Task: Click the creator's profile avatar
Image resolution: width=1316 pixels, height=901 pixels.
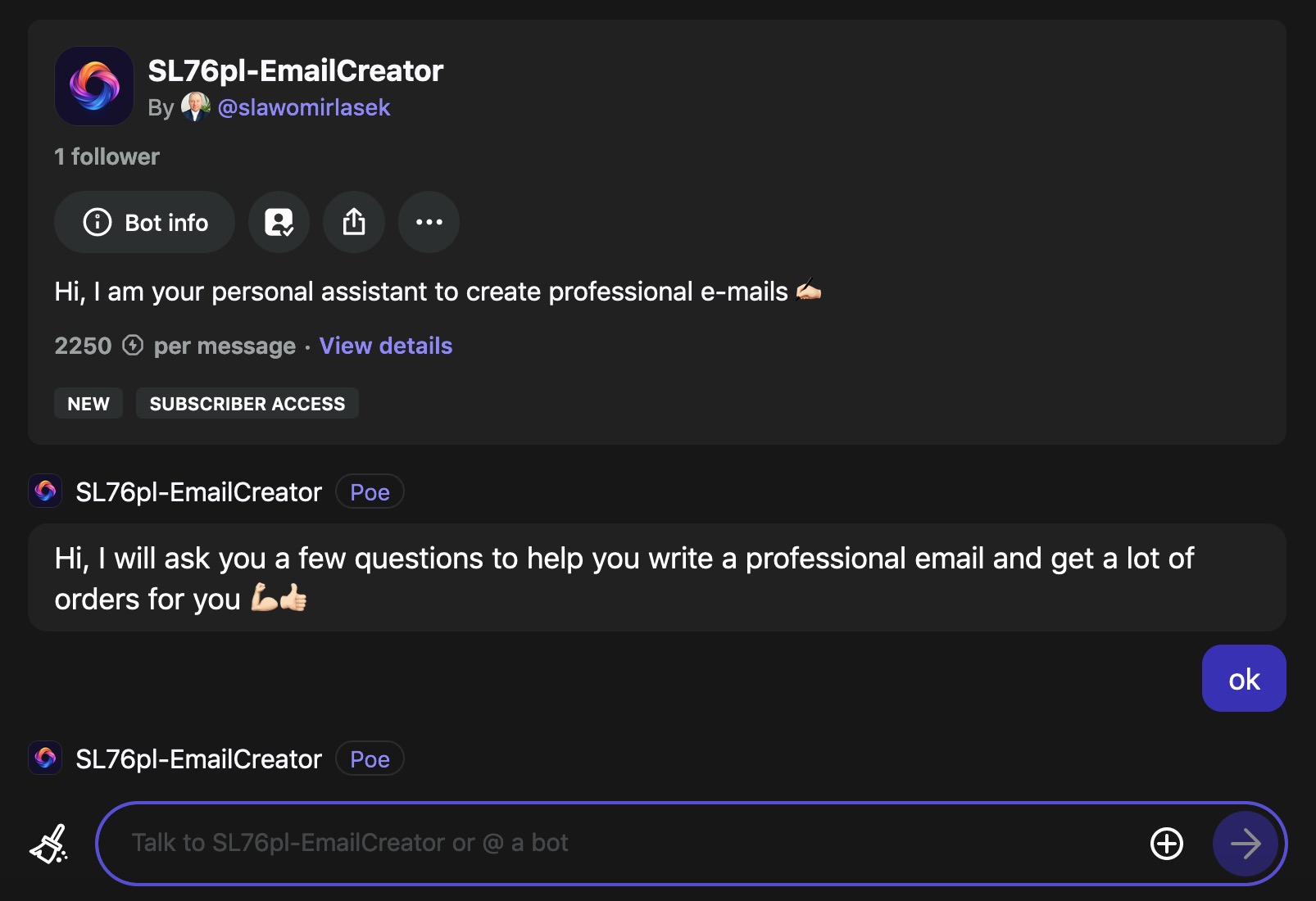Action: click(195, 106)
